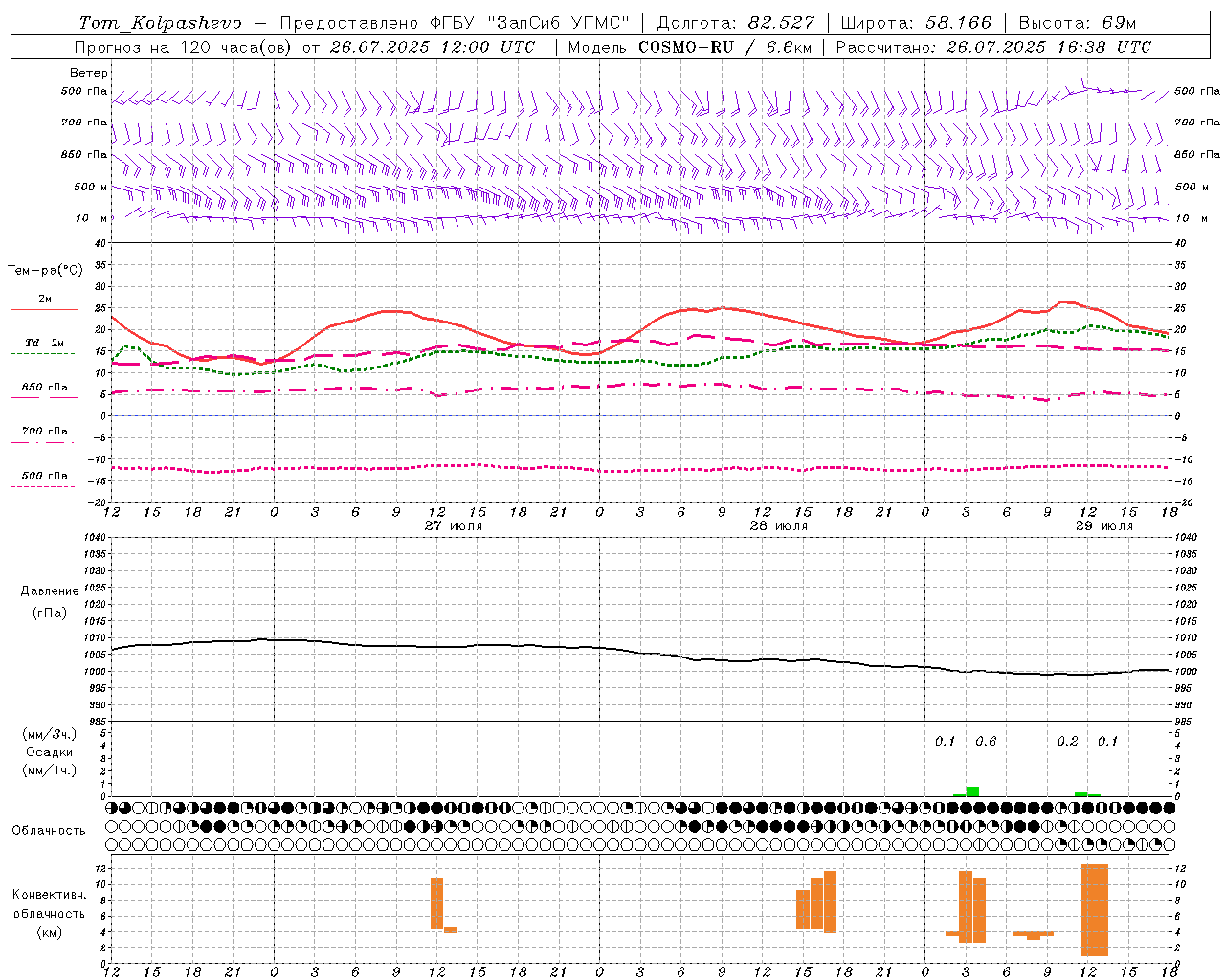Click the 'Тем-ра(°C)' temperature panel label

[45, 271]
